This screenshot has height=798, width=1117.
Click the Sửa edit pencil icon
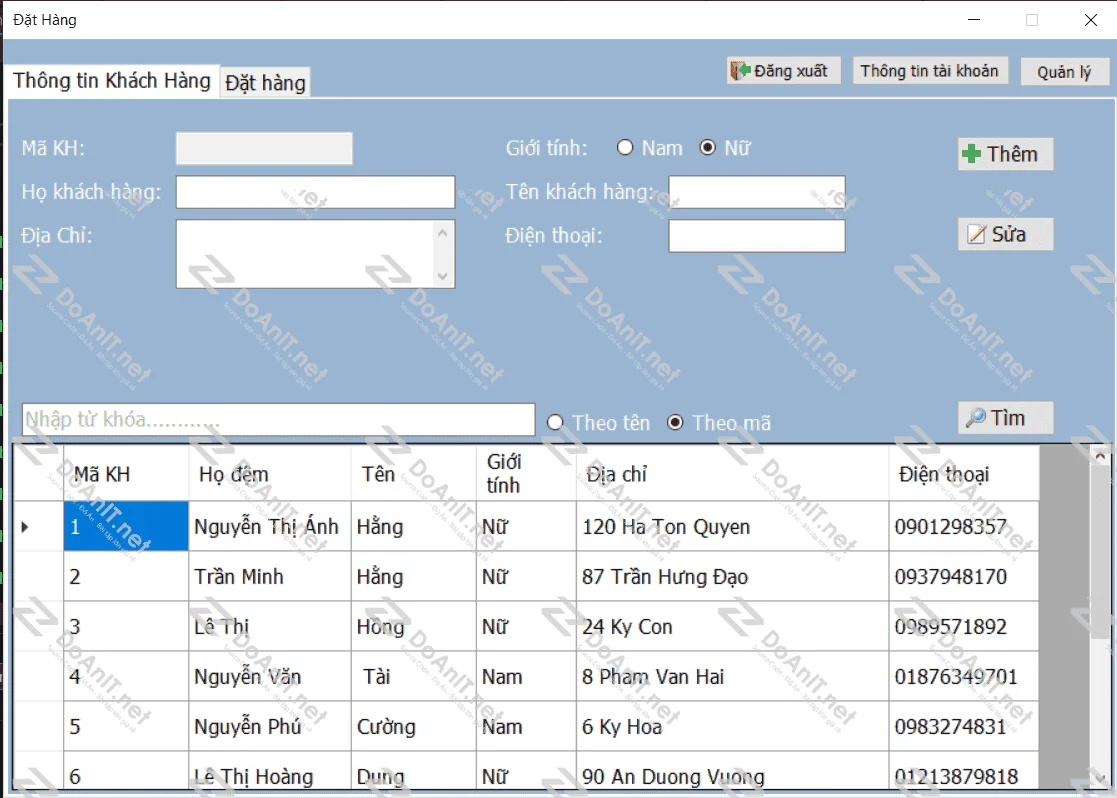pyautogui.click(x=975, y=235)
